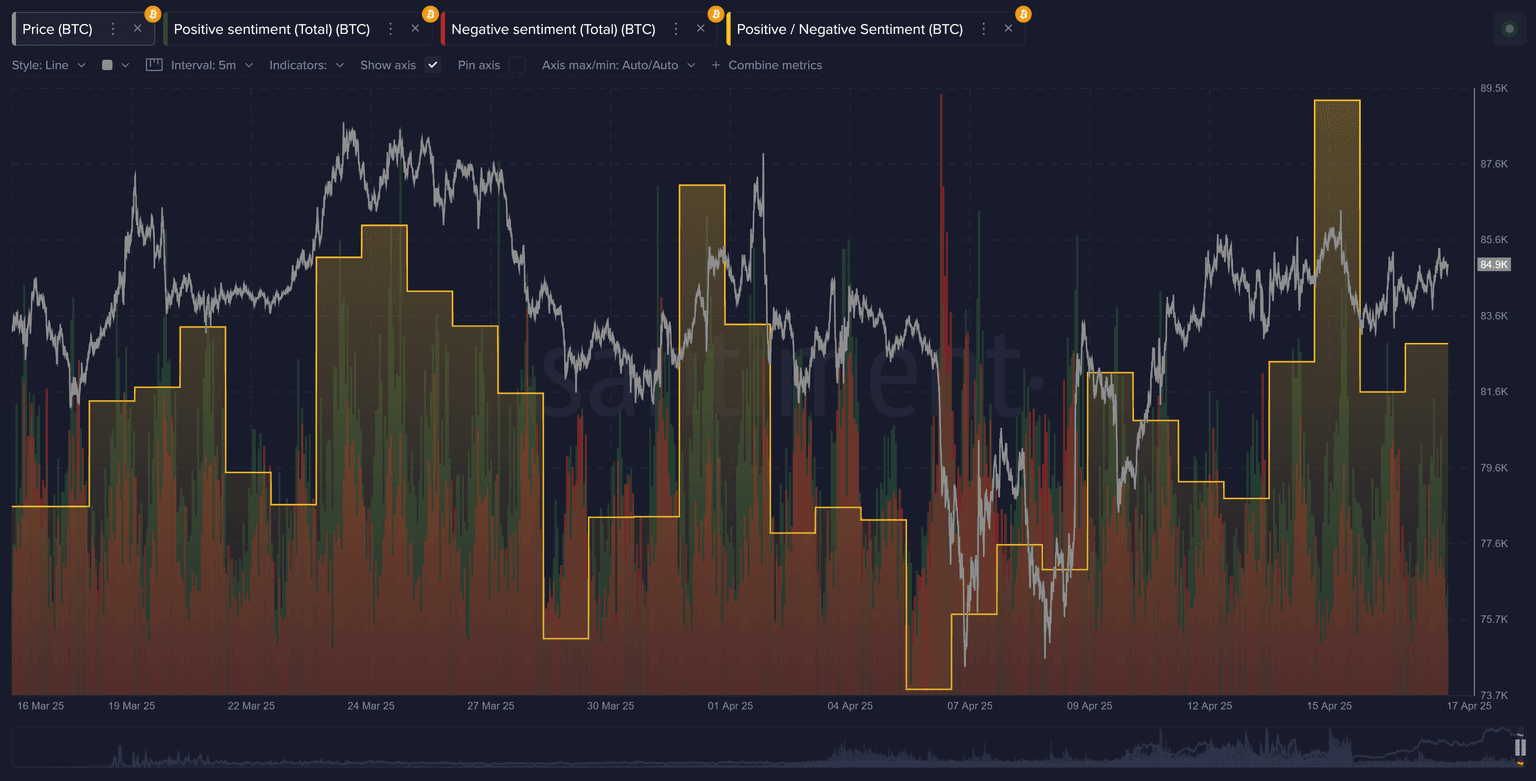
Task: Click the Combine metrics button
Action: click(766, 65)
